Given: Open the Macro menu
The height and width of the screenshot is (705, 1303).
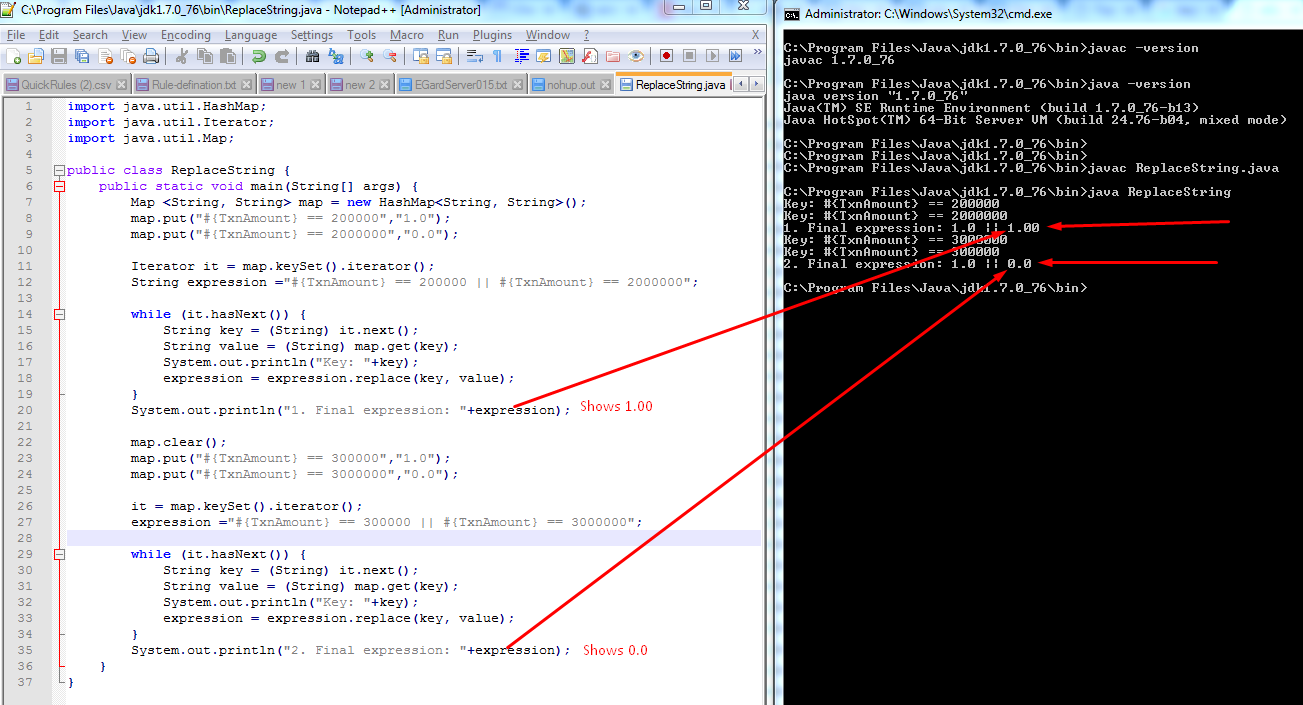Looking at the screenshot, I should pos(407,34).
